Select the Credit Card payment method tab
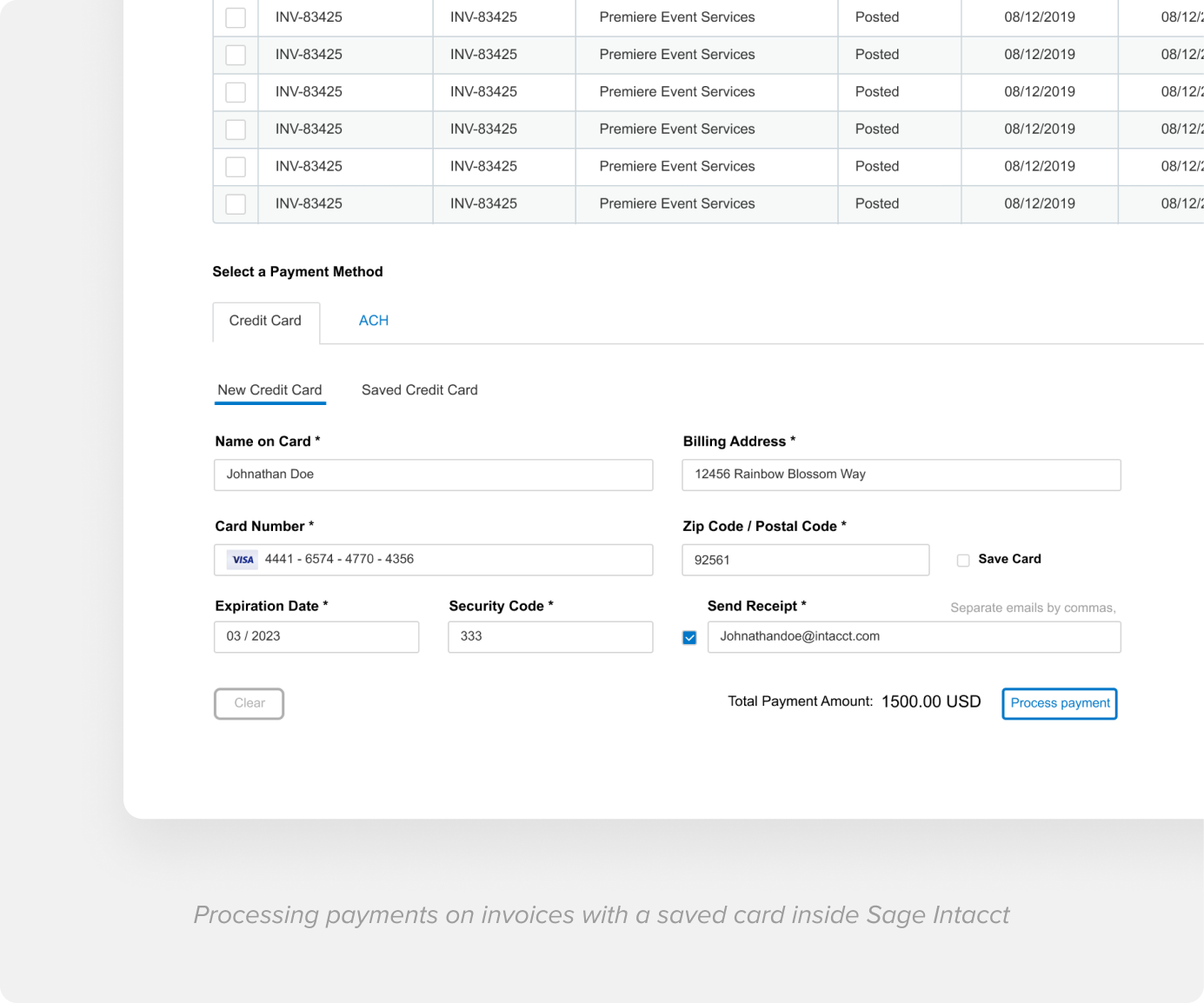Viewport: 1204px width, 1003px height. point(266,321)
